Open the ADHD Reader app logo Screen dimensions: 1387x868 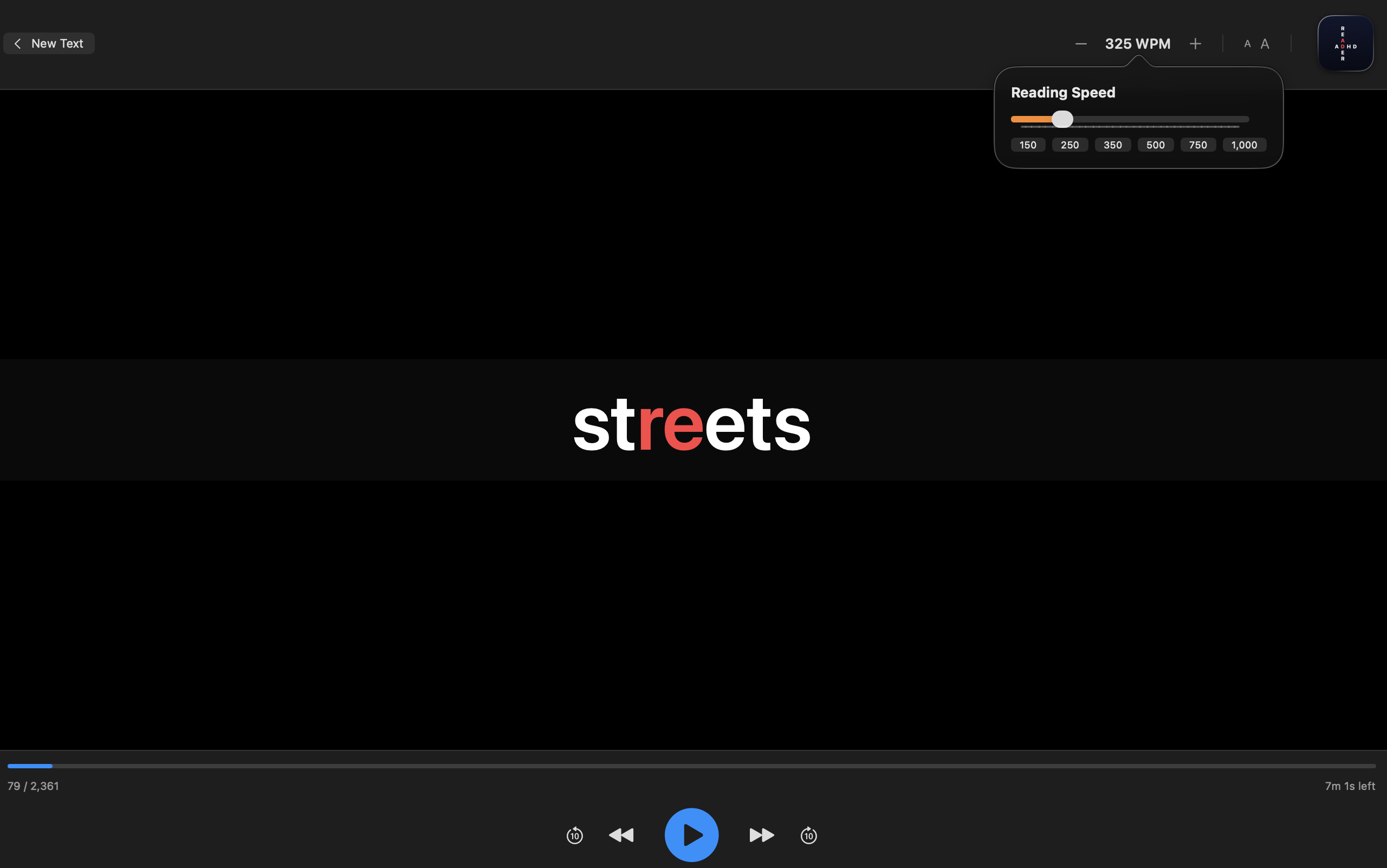(1345, 44)
